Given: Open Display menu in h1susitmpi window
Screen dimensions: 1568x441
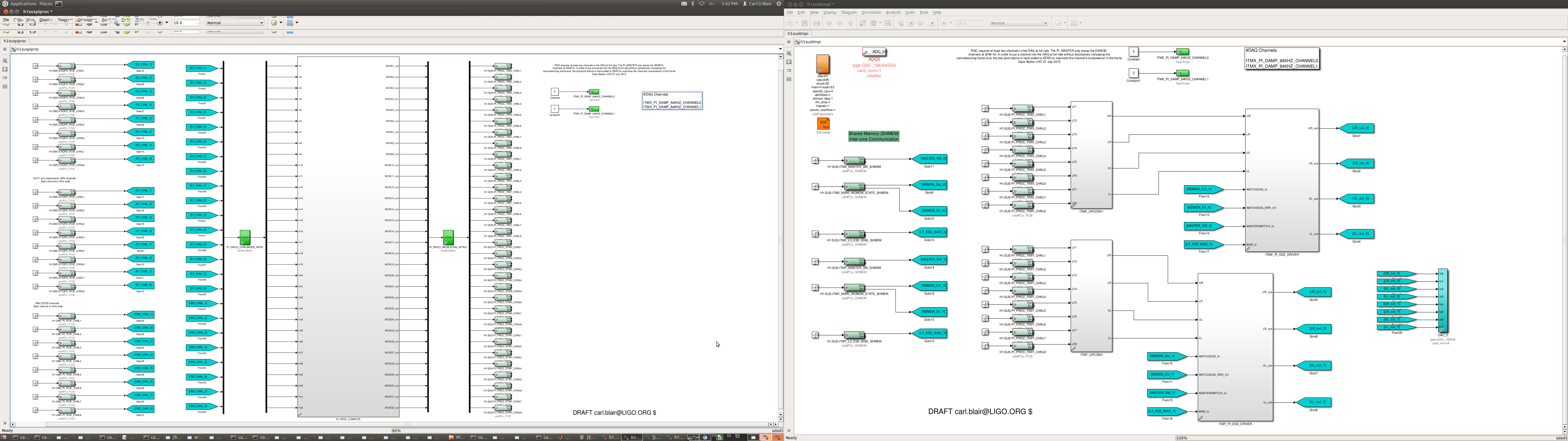Looking at the screenshot, I should [830, 12].
